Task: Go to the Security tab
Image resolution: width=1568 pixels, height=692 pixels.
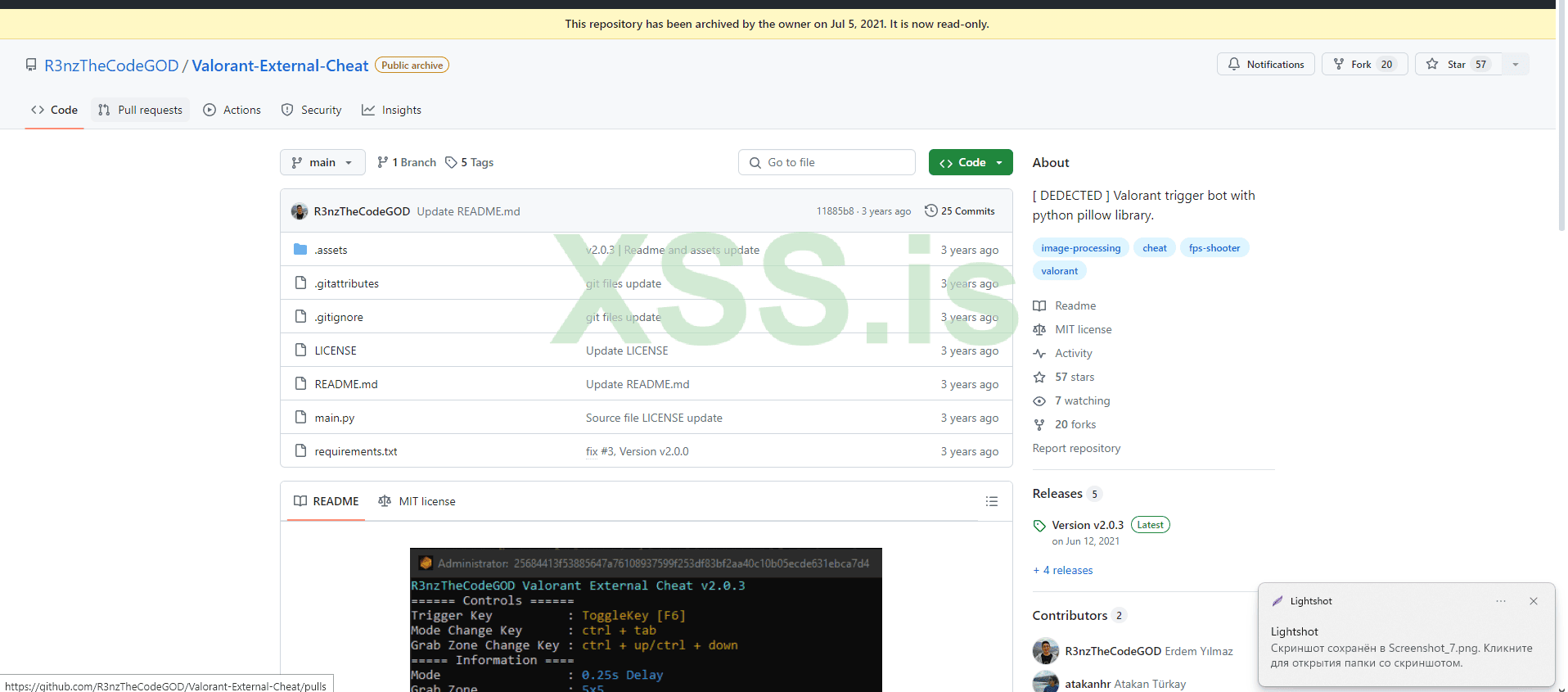Action: tap(311, 110)
